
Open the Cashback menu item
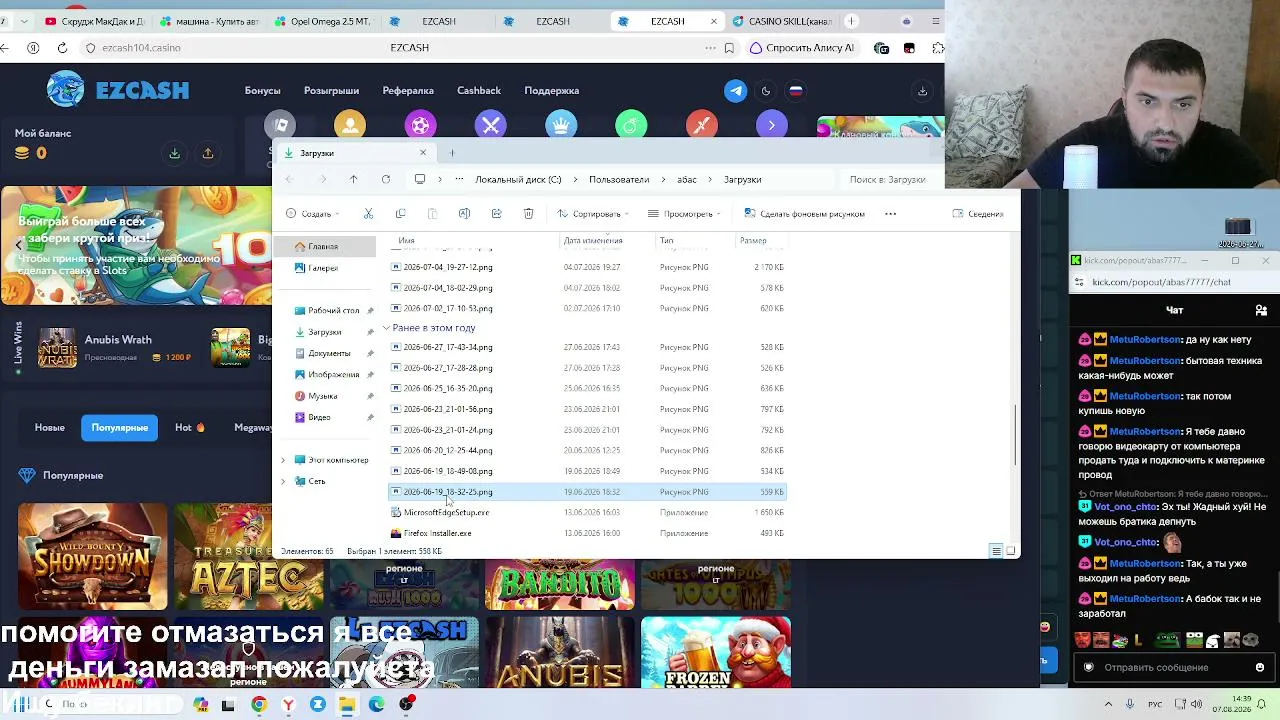point(479,91)
